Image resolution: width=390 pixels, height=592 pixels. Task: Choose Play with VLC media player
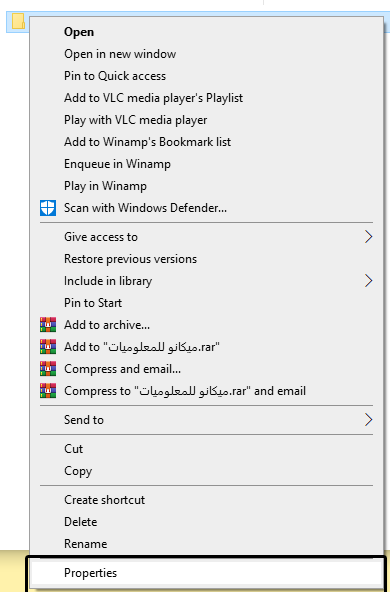point(207,120)
